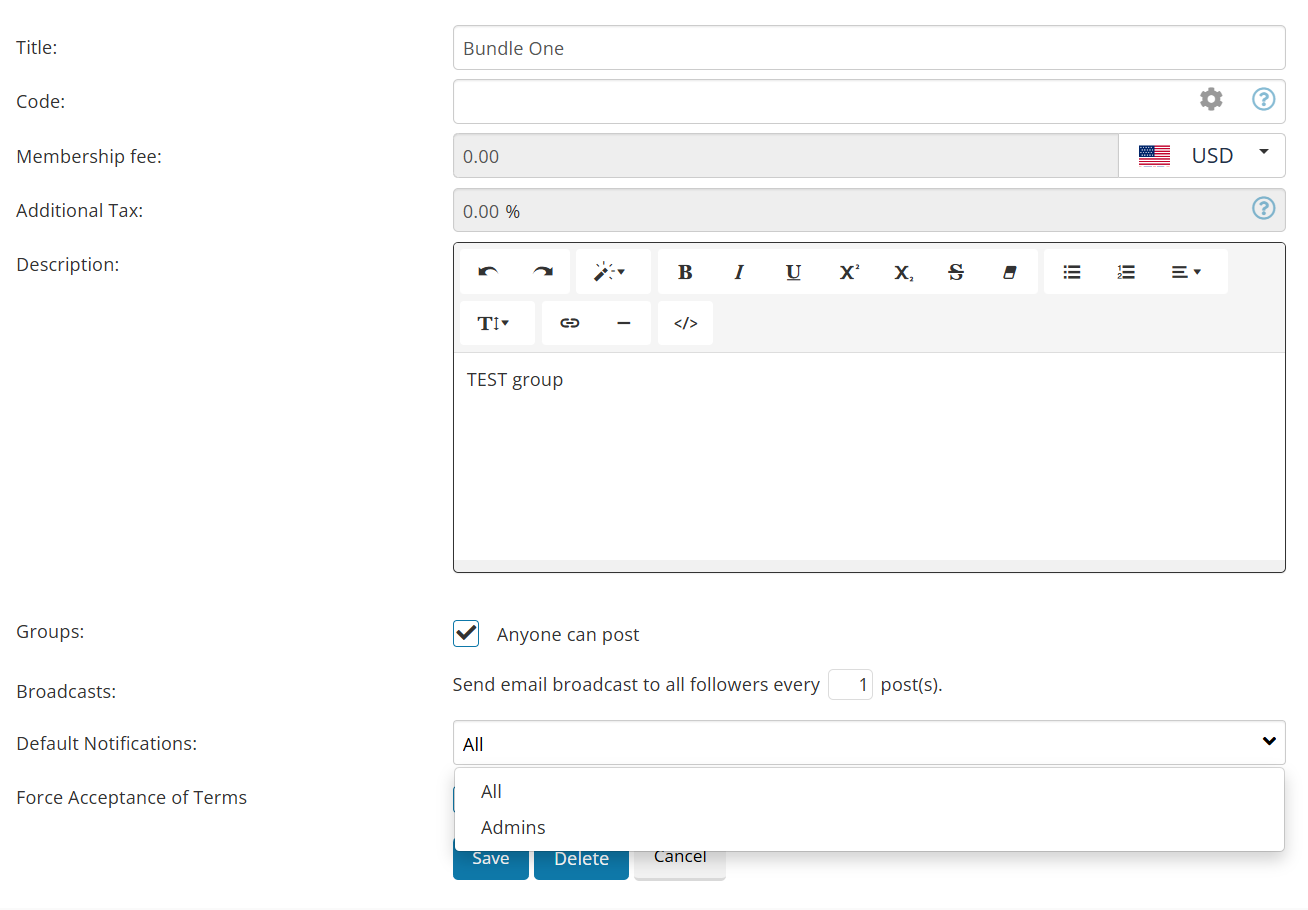Click the Code field gear icon

pyautogui.click(x=1211, y=99)
